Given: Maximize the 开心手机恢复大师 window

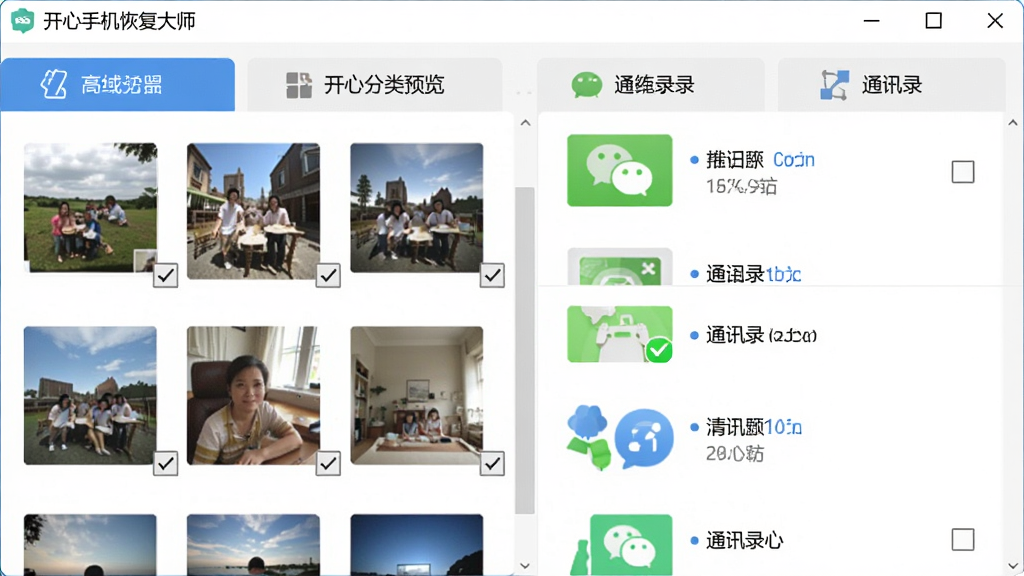Looking at the screenshot, I should point(934,21).
